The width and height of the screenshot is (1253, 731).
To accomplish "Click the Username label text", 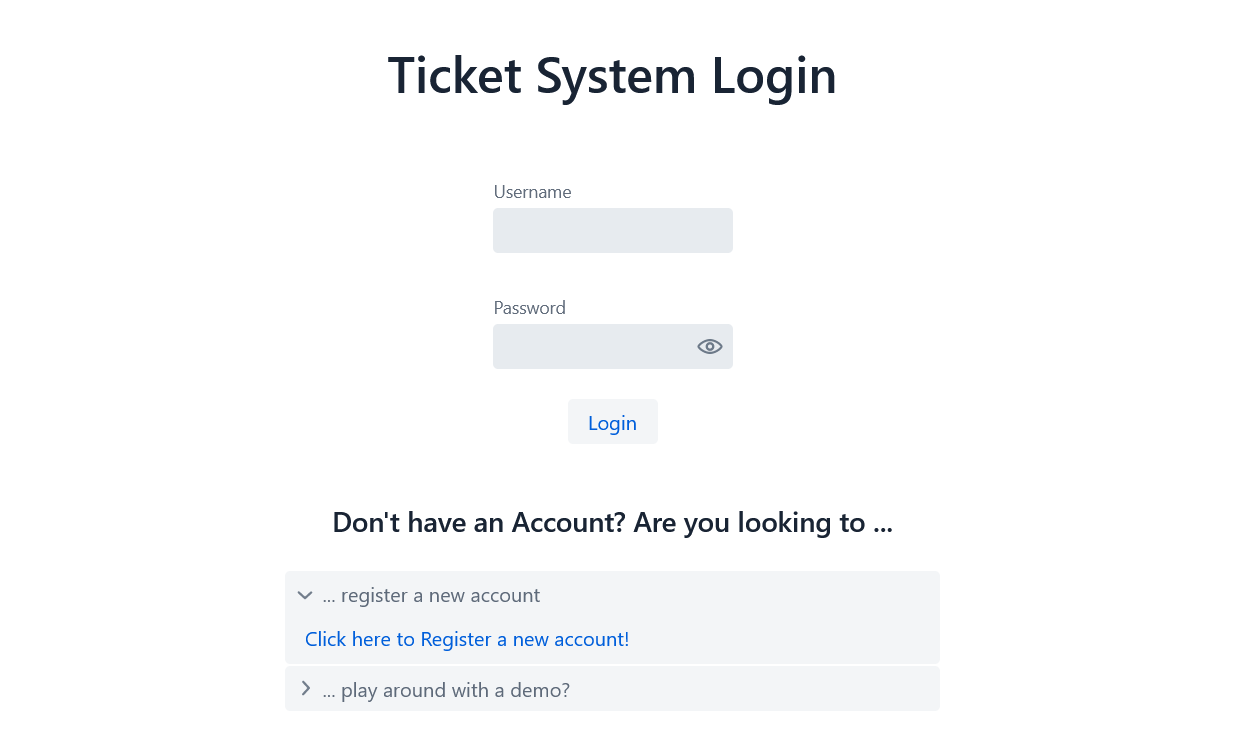I will pos(532,192).
